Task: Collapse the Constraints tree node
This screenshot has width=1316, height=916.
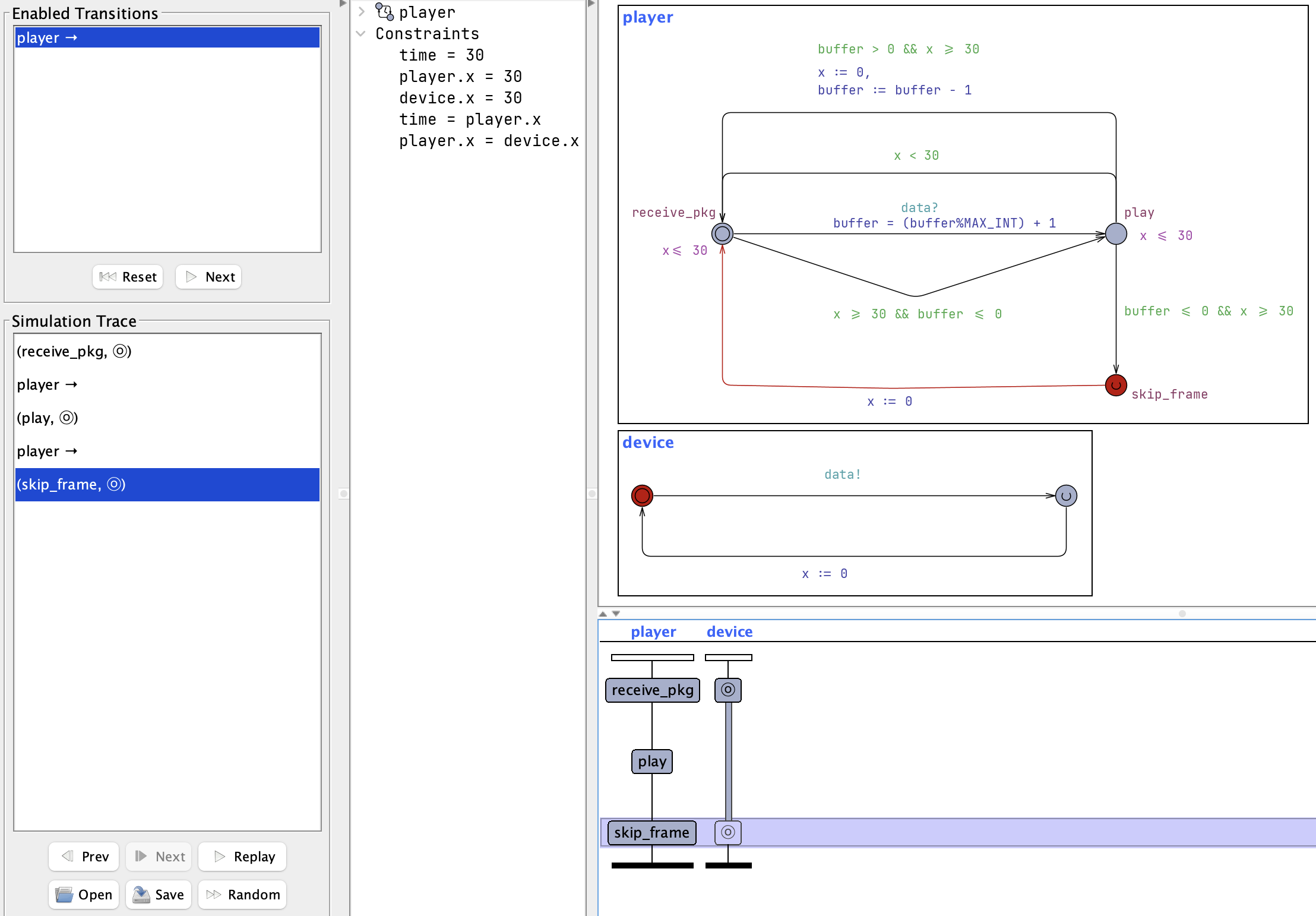Action: [x=361, y=34]
